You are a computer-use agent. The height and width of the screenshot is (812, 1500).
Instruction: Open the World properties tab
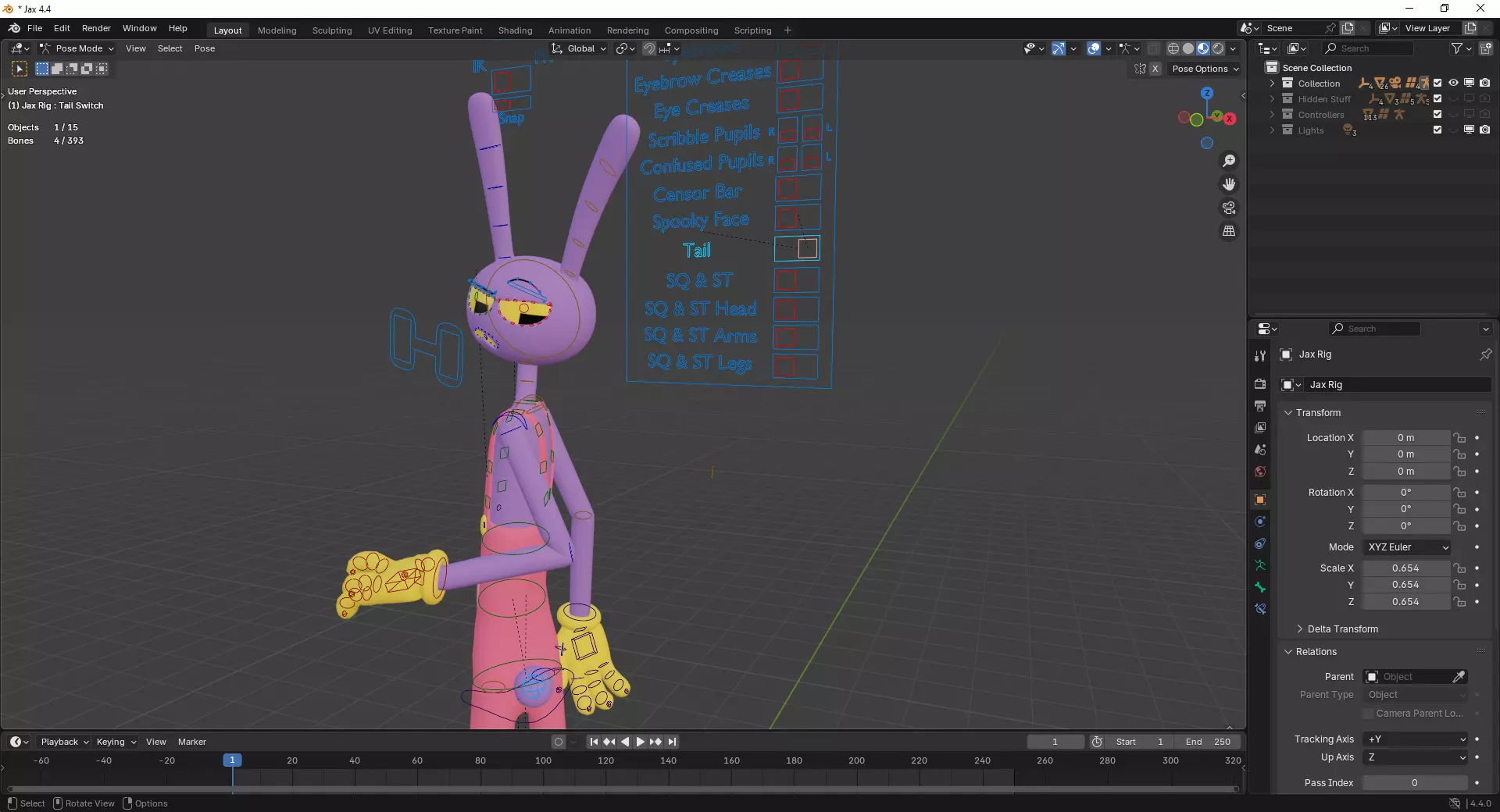(1260, 472)
